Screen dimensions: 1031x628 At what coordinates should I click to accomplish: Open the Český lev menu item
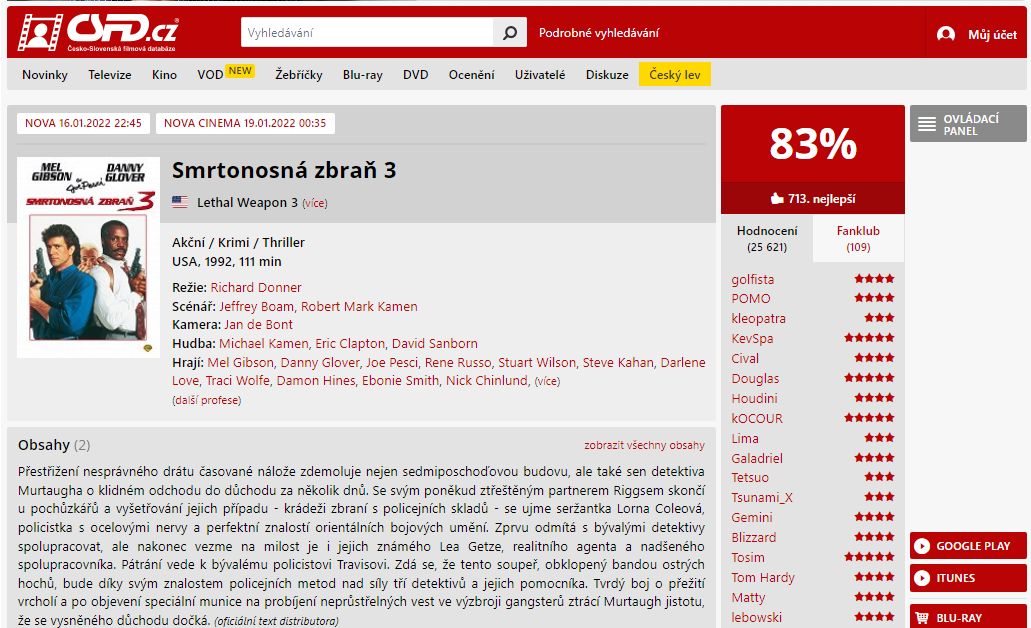point(675,75)
